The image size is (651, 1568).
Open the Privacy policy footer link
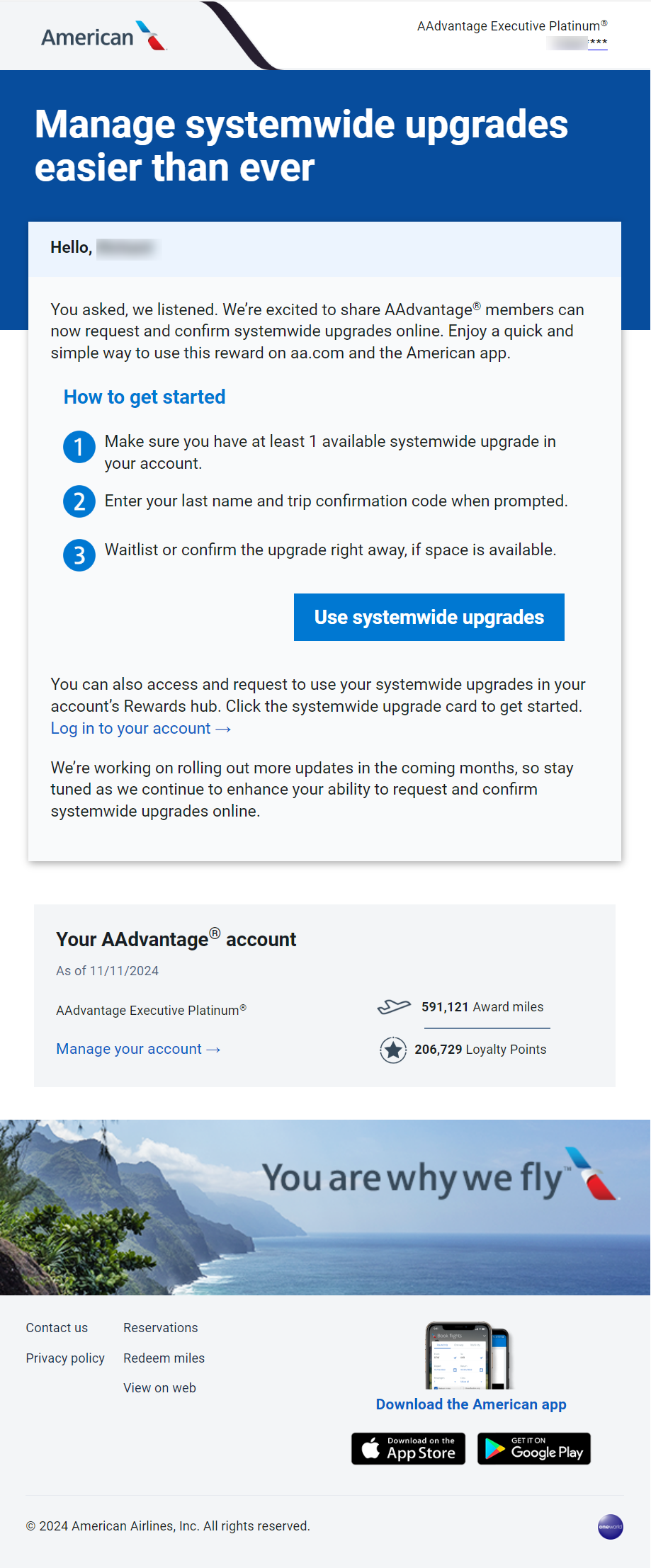[65, 1358]
